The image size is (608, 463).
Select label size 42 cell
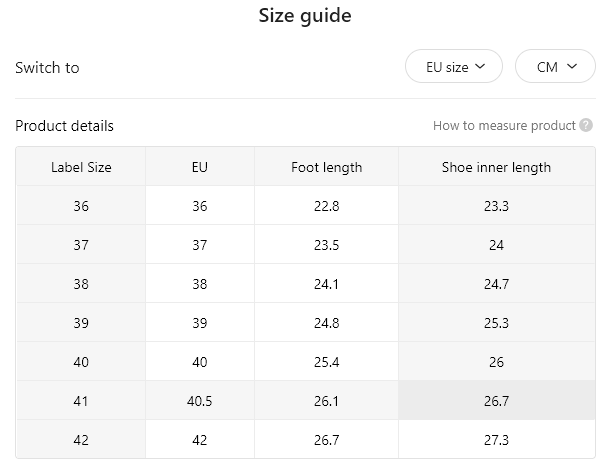81,439
